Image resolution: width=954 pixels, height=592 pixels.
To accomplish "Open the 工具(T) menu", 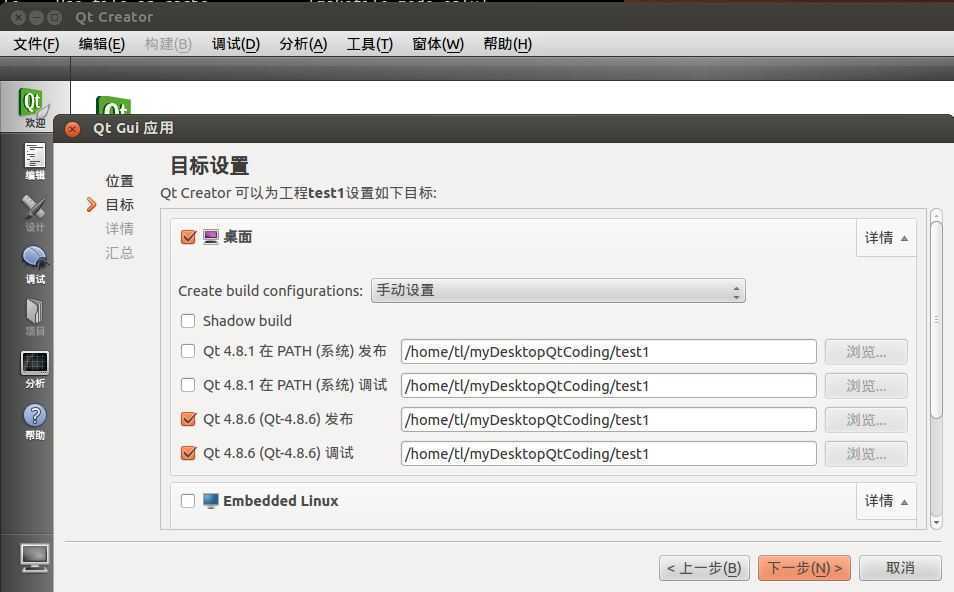I will [x=369, y=44].
